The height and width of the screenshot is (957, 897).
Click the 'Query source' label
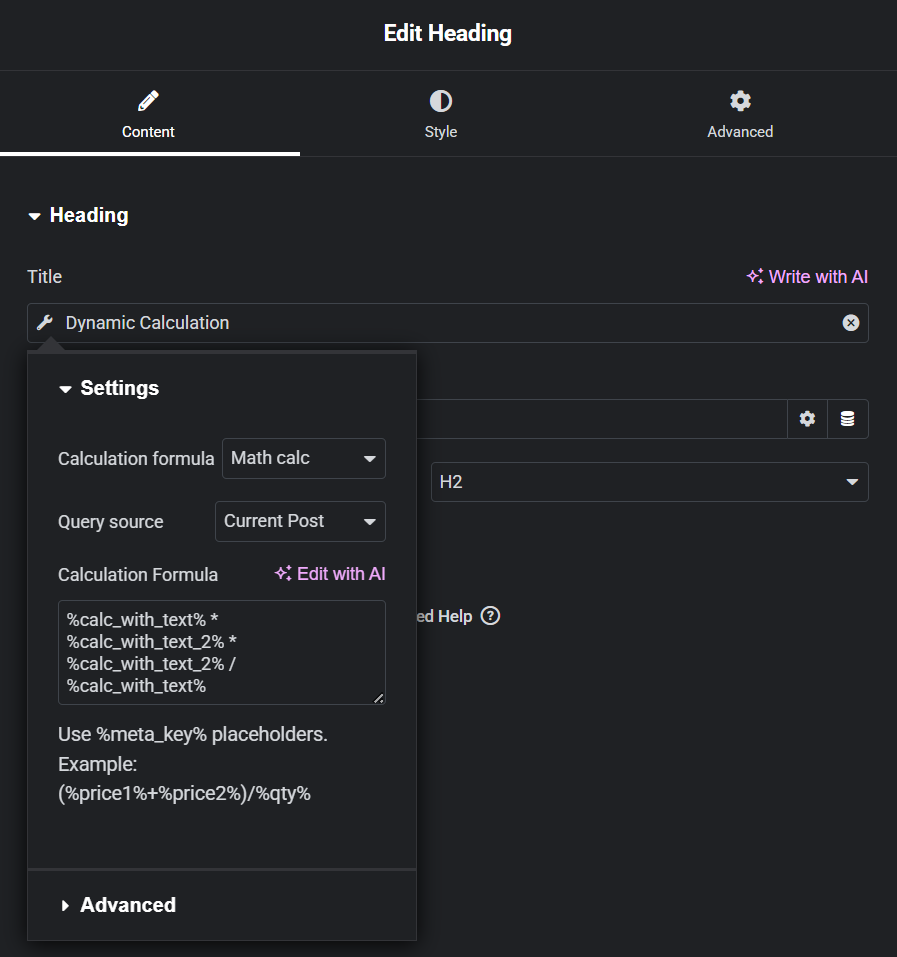click(x=110, y=522)
